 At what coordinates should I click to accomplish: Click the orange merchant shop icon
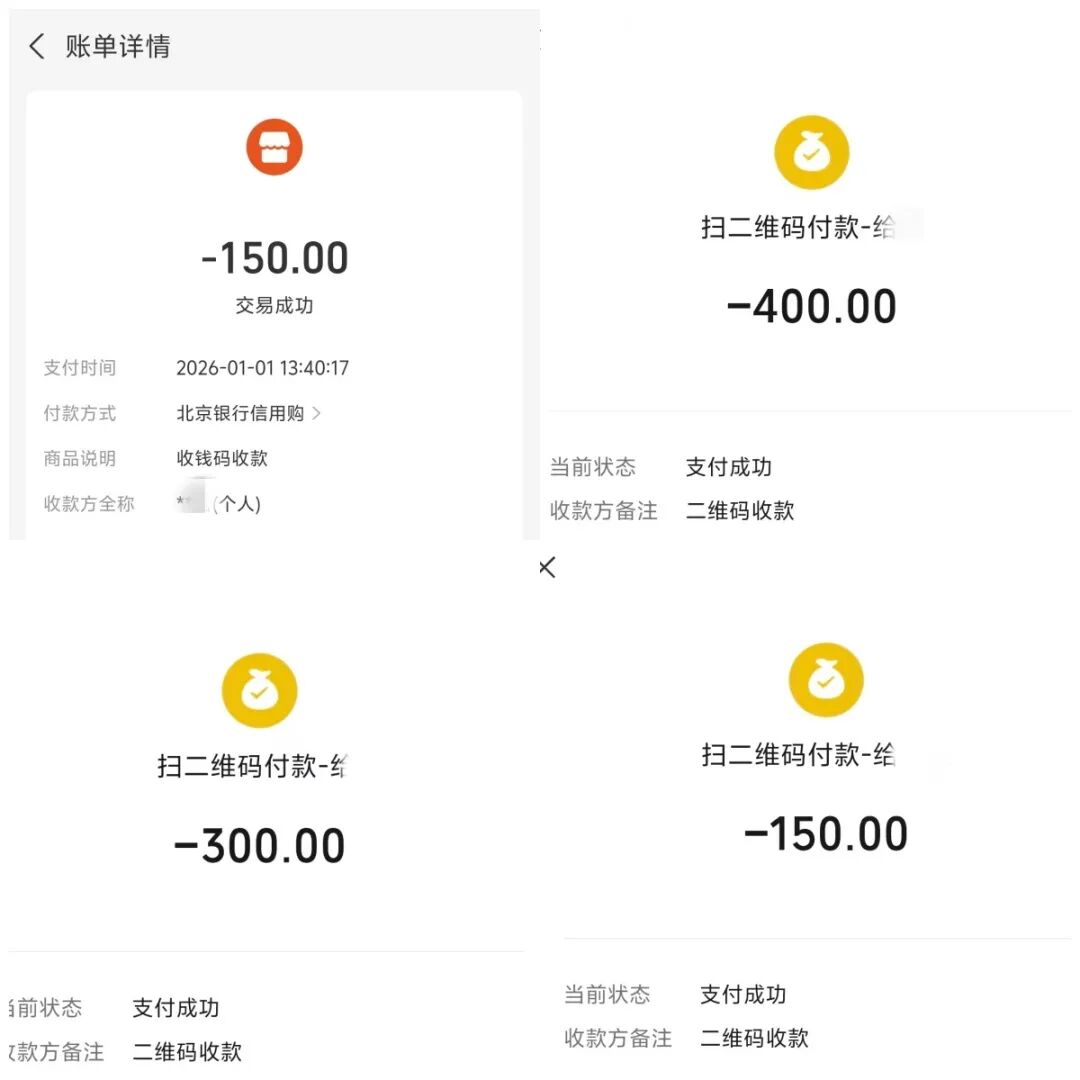pos(274,147)
